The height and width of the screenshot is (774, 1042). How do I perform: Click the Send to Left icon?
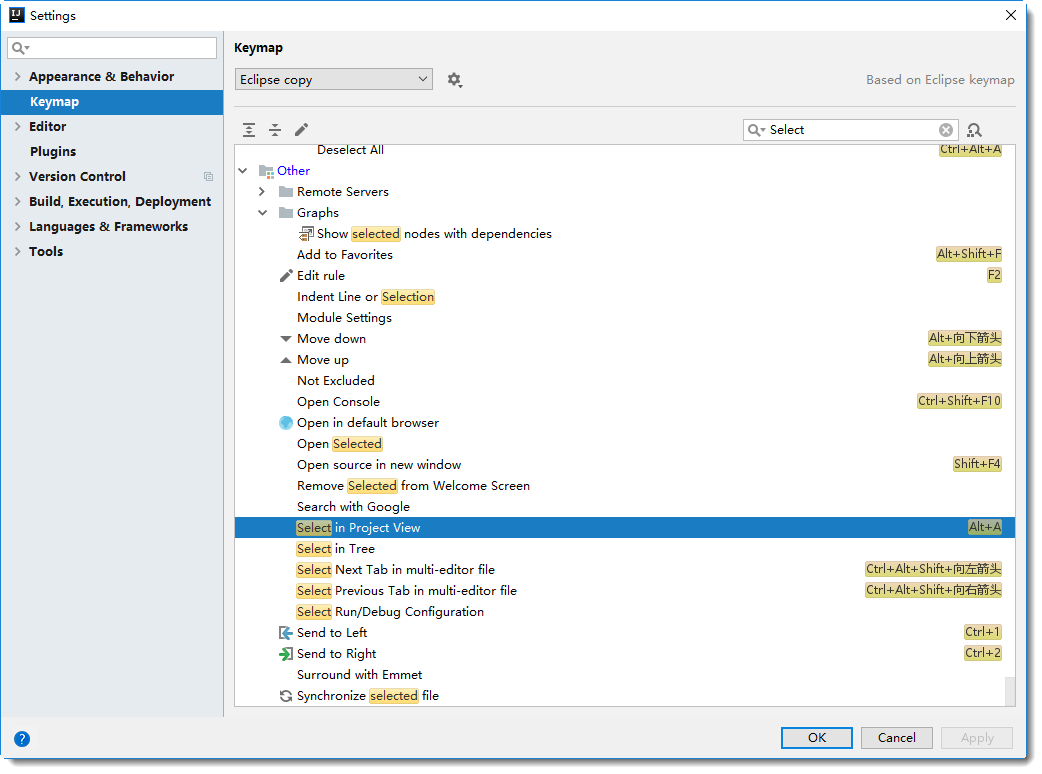(x=286, y=633)
